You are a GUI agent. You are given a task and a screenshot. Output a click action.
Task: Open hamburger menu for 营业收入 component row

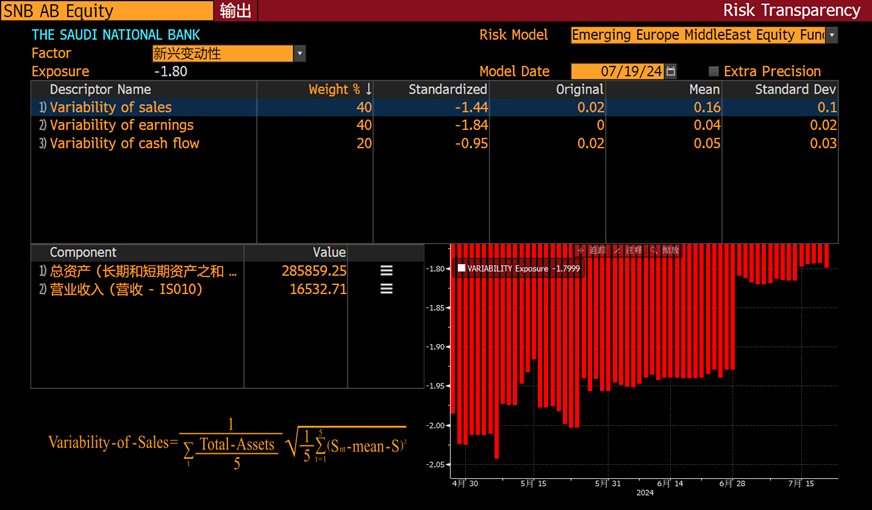[x=387, y=289]
